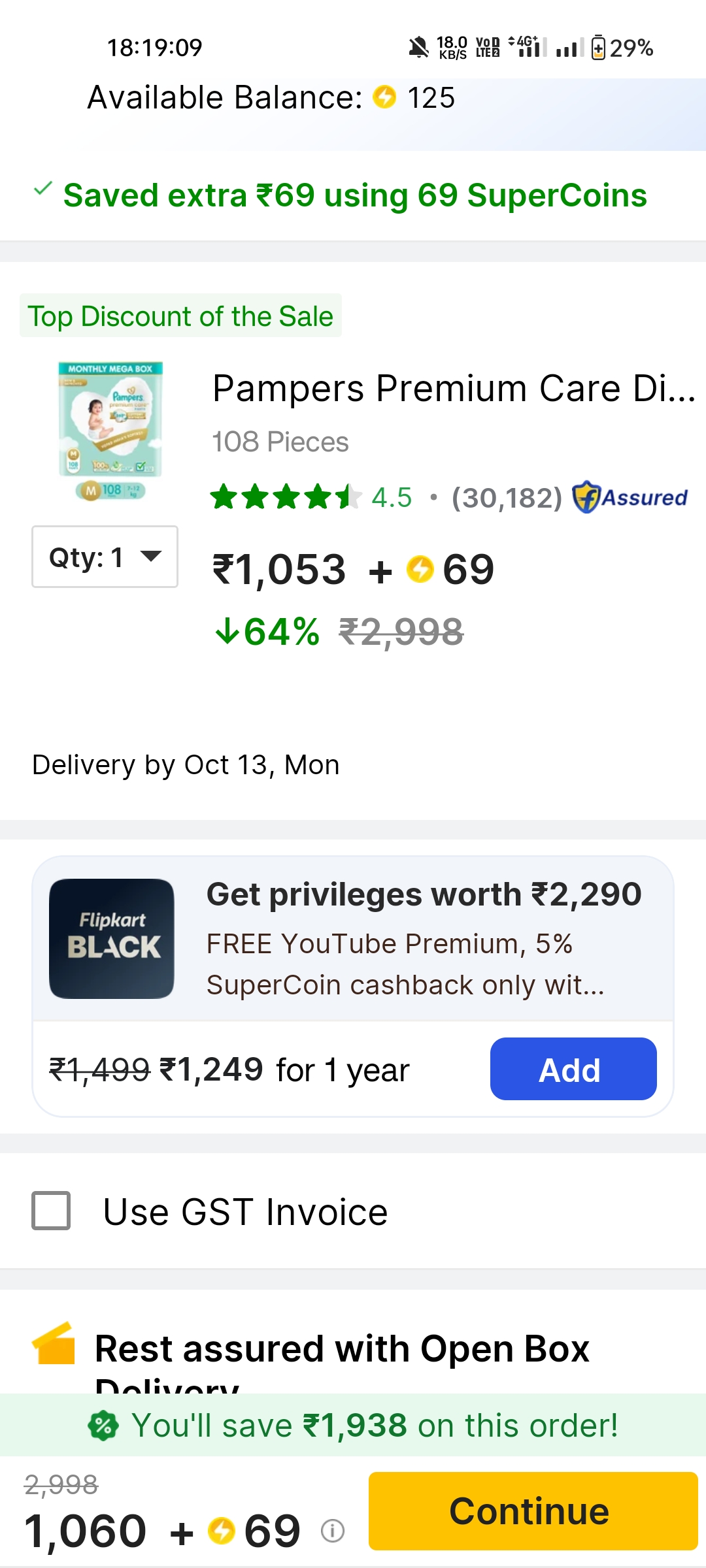Viewport: 706px width, 1568px height.
Task: Tap the Open Box Delivery box icon
Action: (54, 1345)
